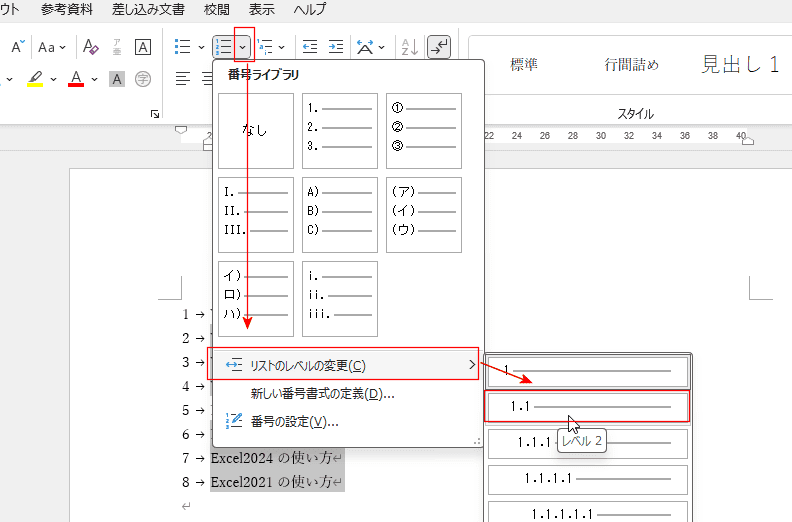
Task: Choose the 1.1 level 2 list option
Action: tap(587, 407)
